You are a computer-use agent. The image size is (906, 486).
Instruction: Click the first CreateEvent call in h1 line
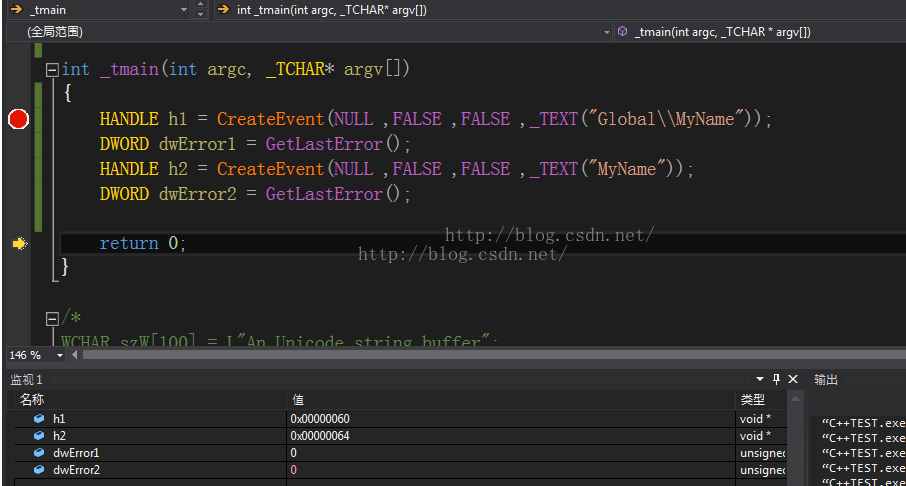(x=270, y=120)
